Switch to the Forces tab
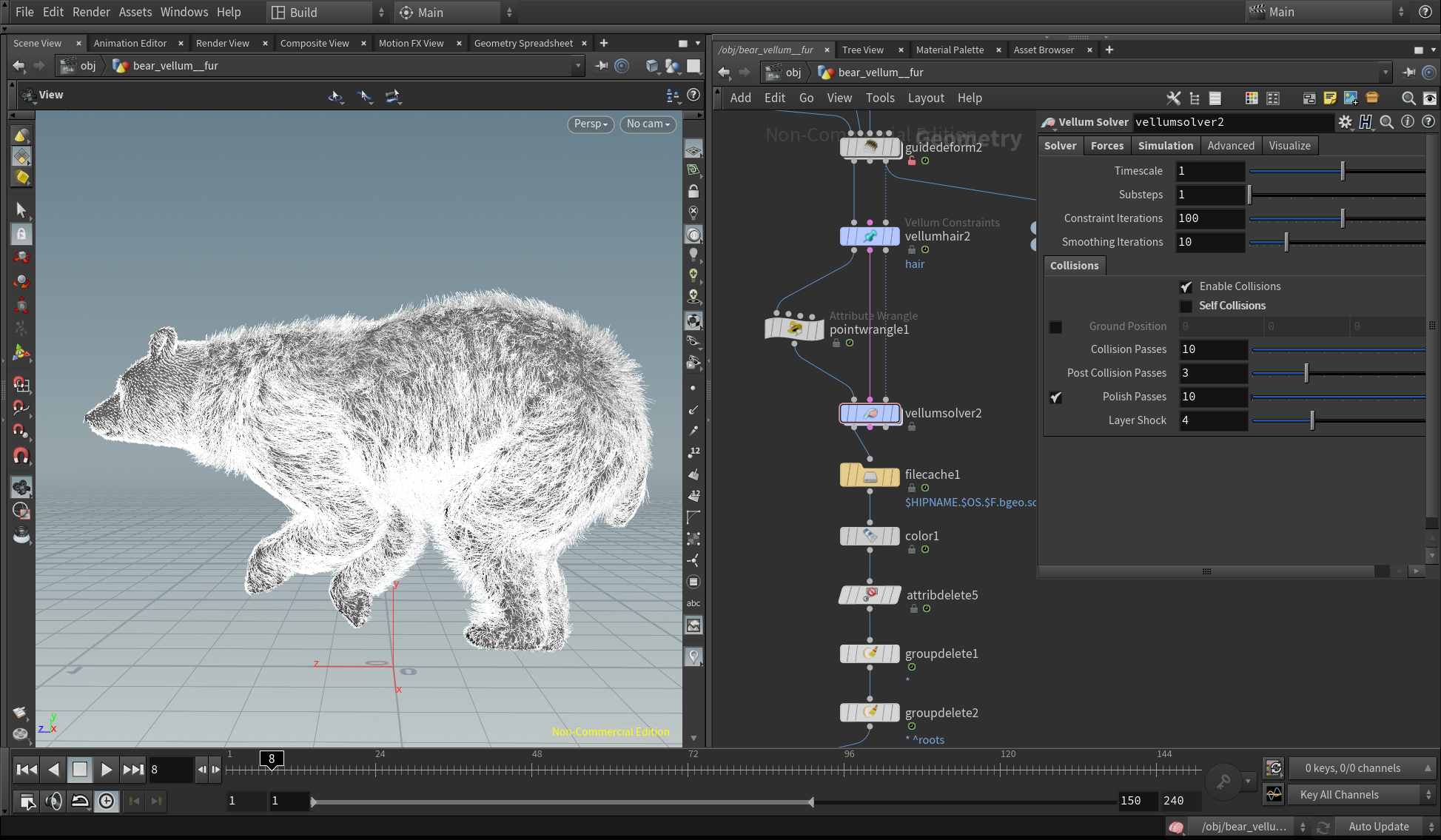The height and width of the screenshot is (840, 1441). pyautogui.click(x=1107, y=146)
